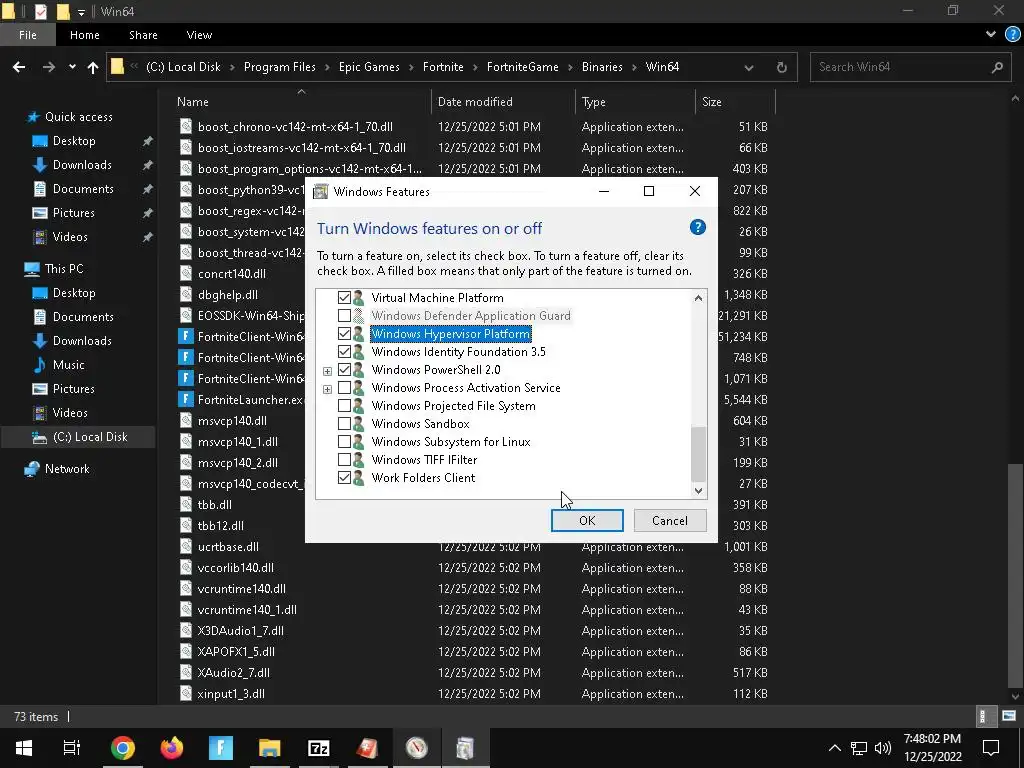Click scroll down arrow in features list
Image resolution: width=1024 pixels, height=768 pixels.
pyautogui.click(x=698, y=490)
